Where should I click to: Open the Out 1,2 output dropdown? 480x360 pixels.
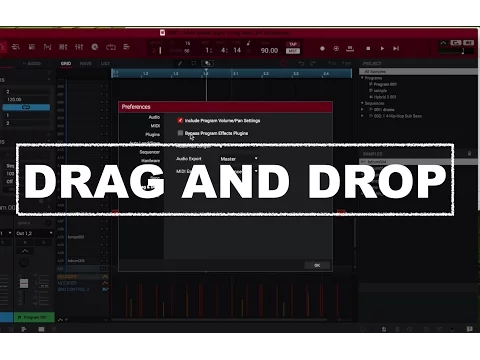[x=34, y=233]
